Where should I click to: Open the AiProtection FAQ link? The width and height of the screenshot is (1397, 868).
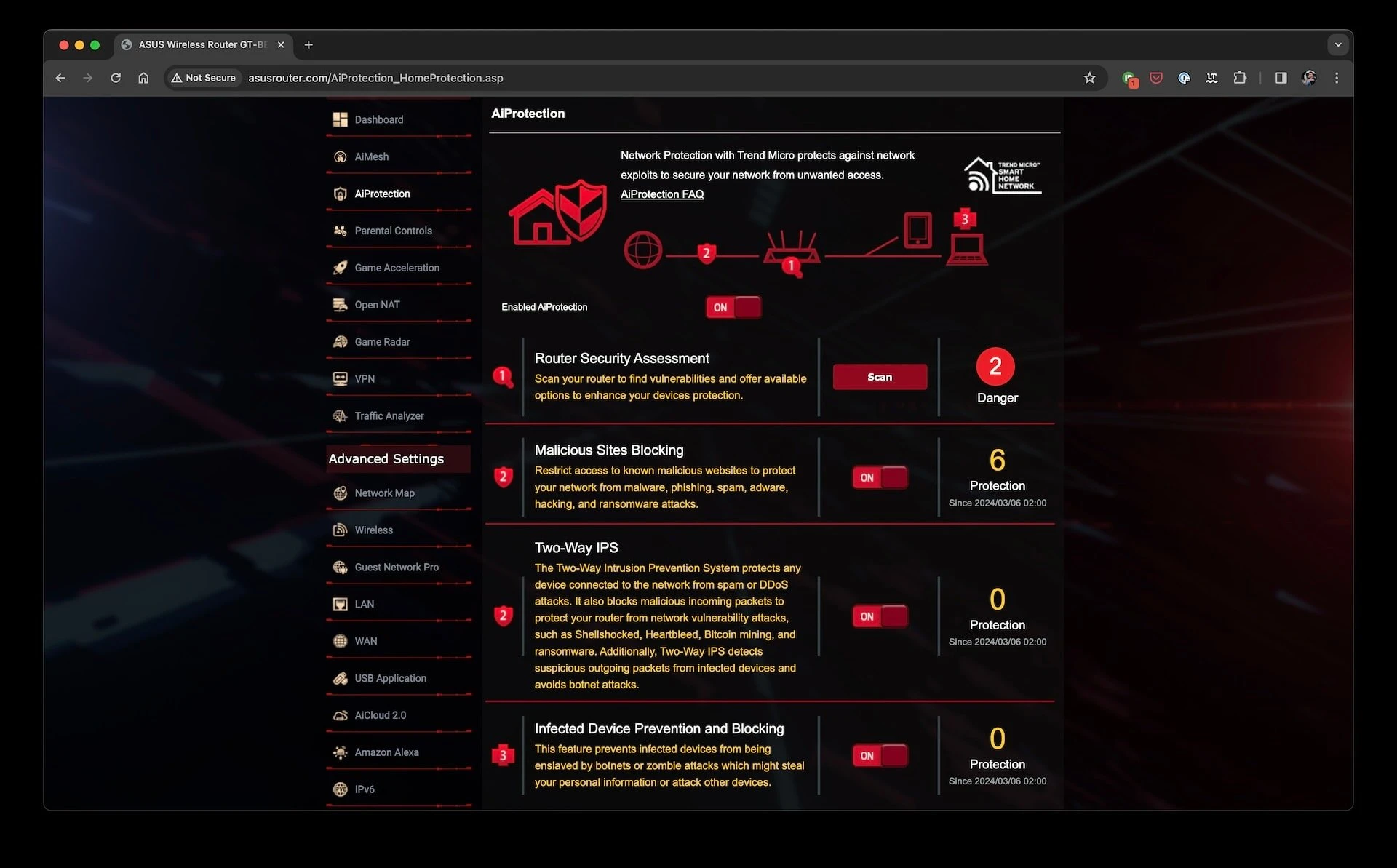pyautogui.click(x=662, y=194)
